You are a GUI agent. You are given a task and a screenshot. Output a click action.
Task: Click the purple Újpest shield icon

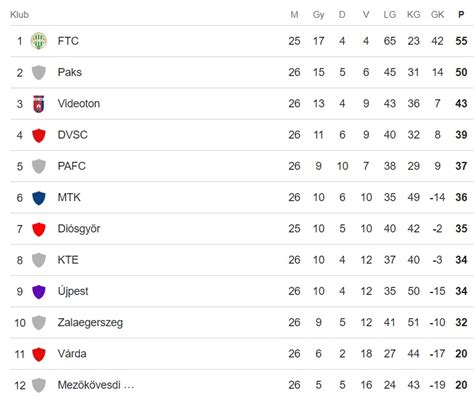pyautogui.click(x=39, y=292)
